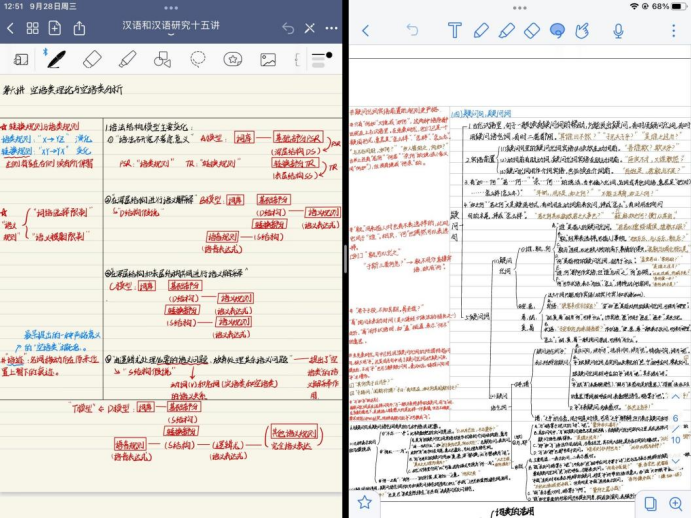Screen dimensions: 692x519
Task: Toggle the finger touch drawing mode
Action: click(x=583, y=30)
